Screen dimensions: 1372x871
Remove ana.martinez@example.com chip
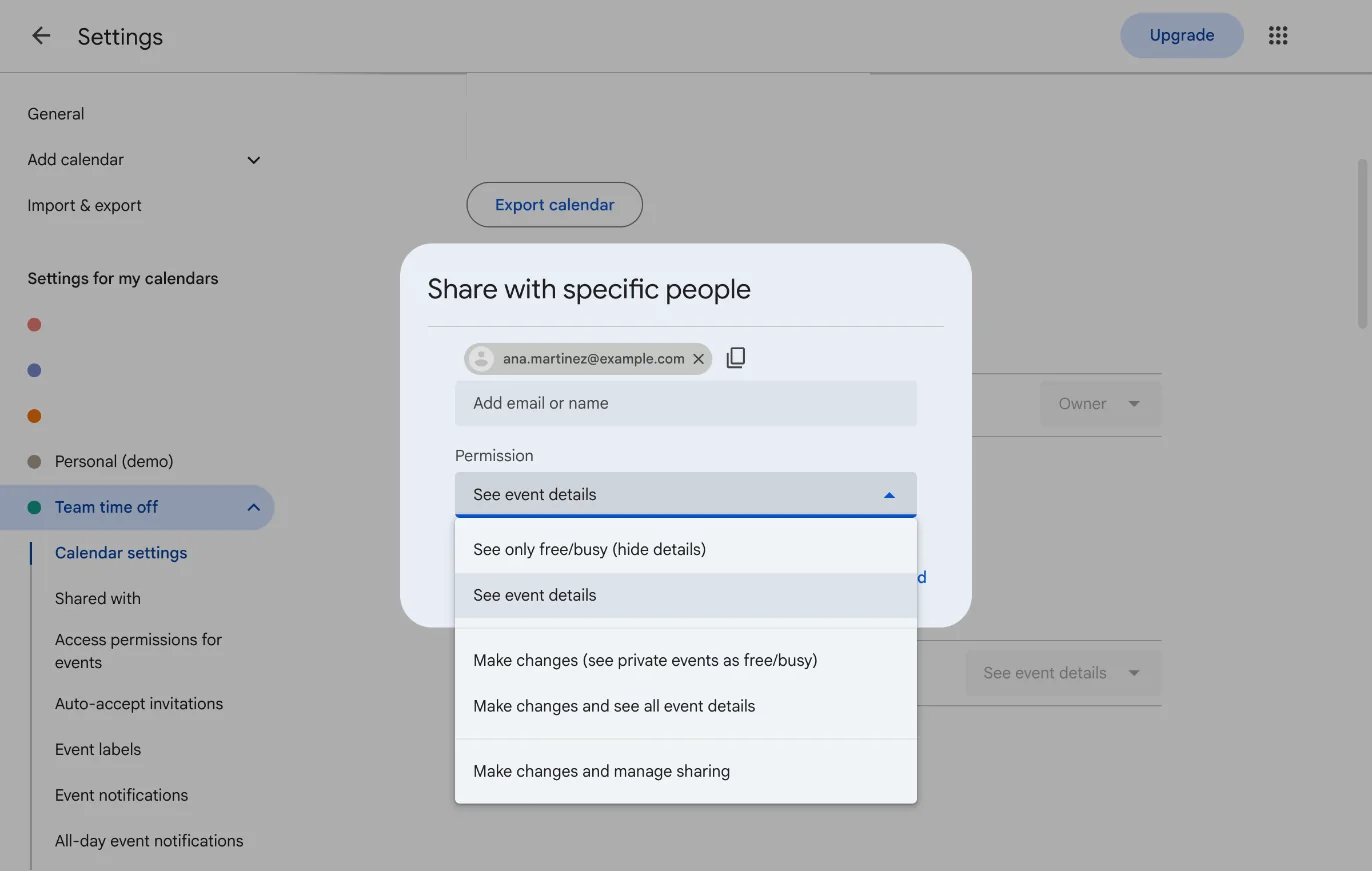tap(698, 359)
